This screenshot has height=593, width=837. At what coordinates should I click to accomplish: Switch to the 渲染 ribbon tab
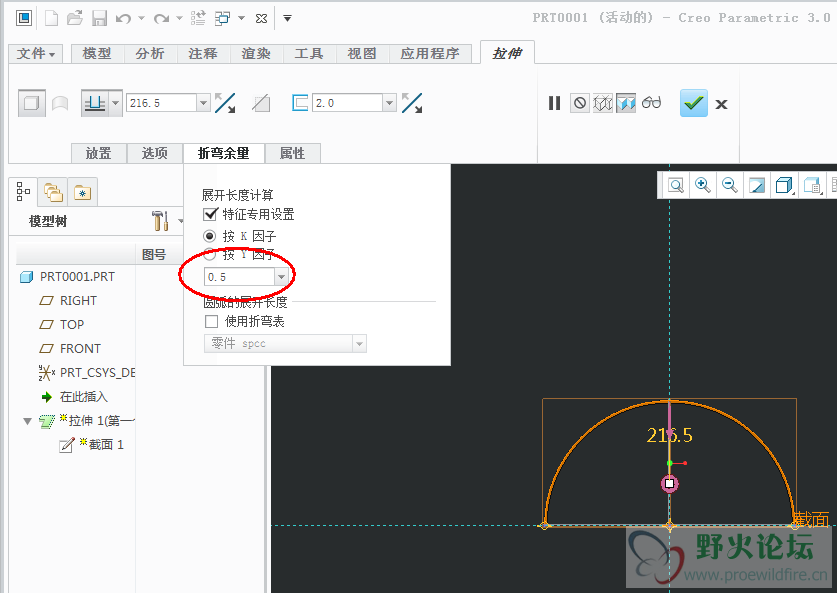[256, 54]
